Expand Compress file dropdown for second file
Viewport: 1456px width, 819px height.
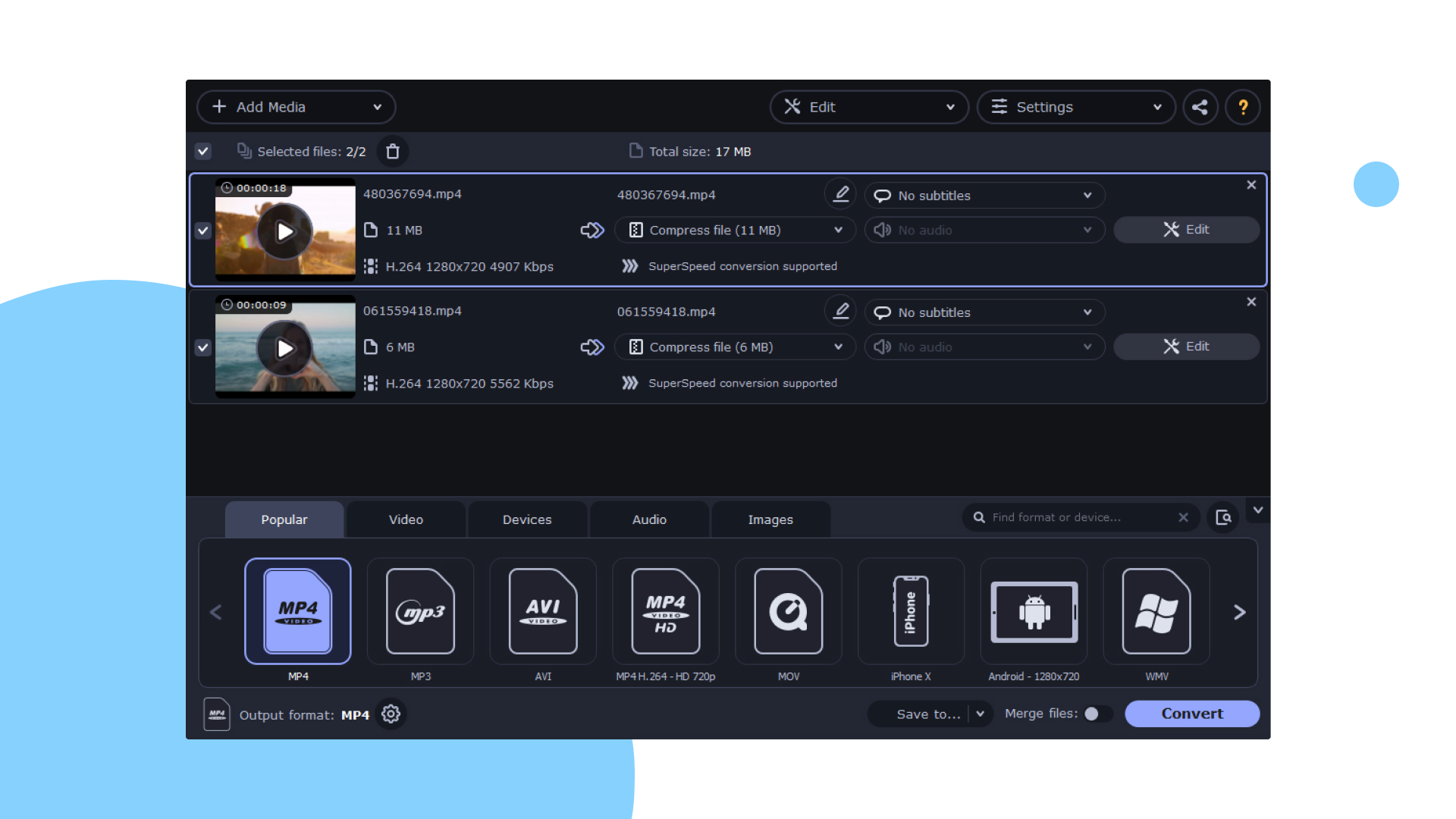(839, 347)
